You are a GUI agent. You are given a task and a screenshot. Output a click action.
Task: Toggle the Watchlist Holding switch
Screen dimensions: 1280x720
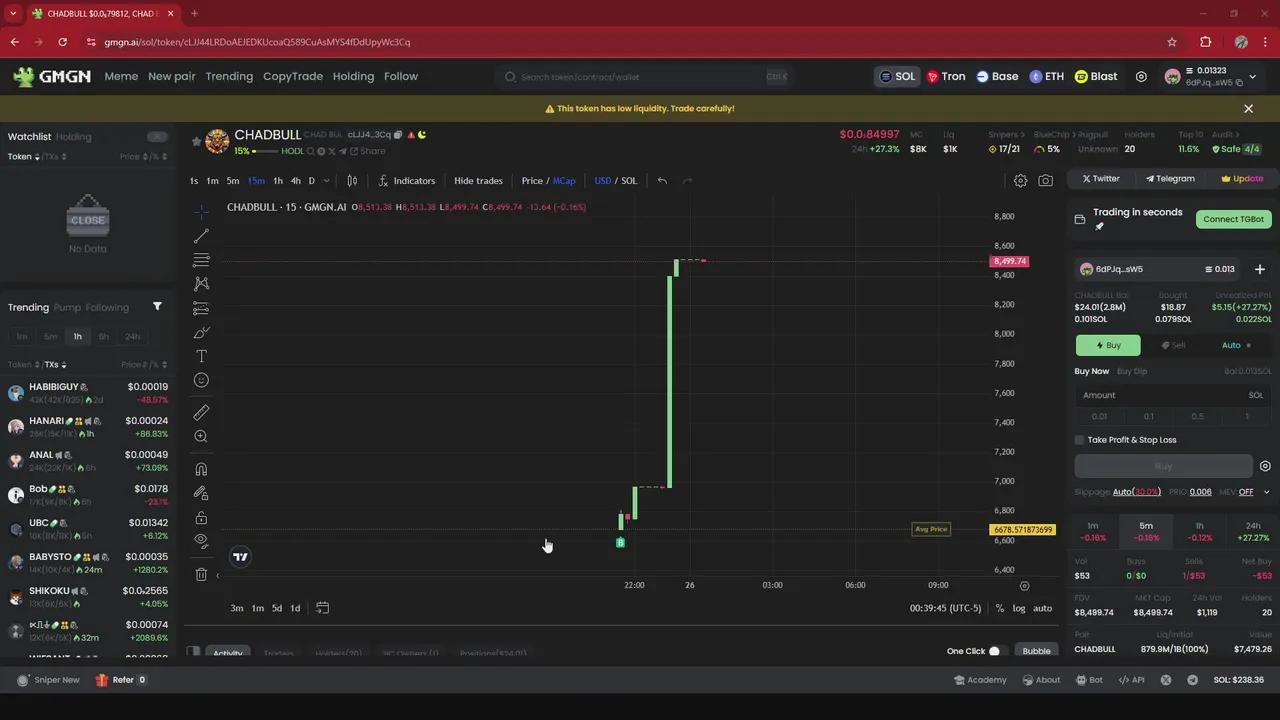157,137
